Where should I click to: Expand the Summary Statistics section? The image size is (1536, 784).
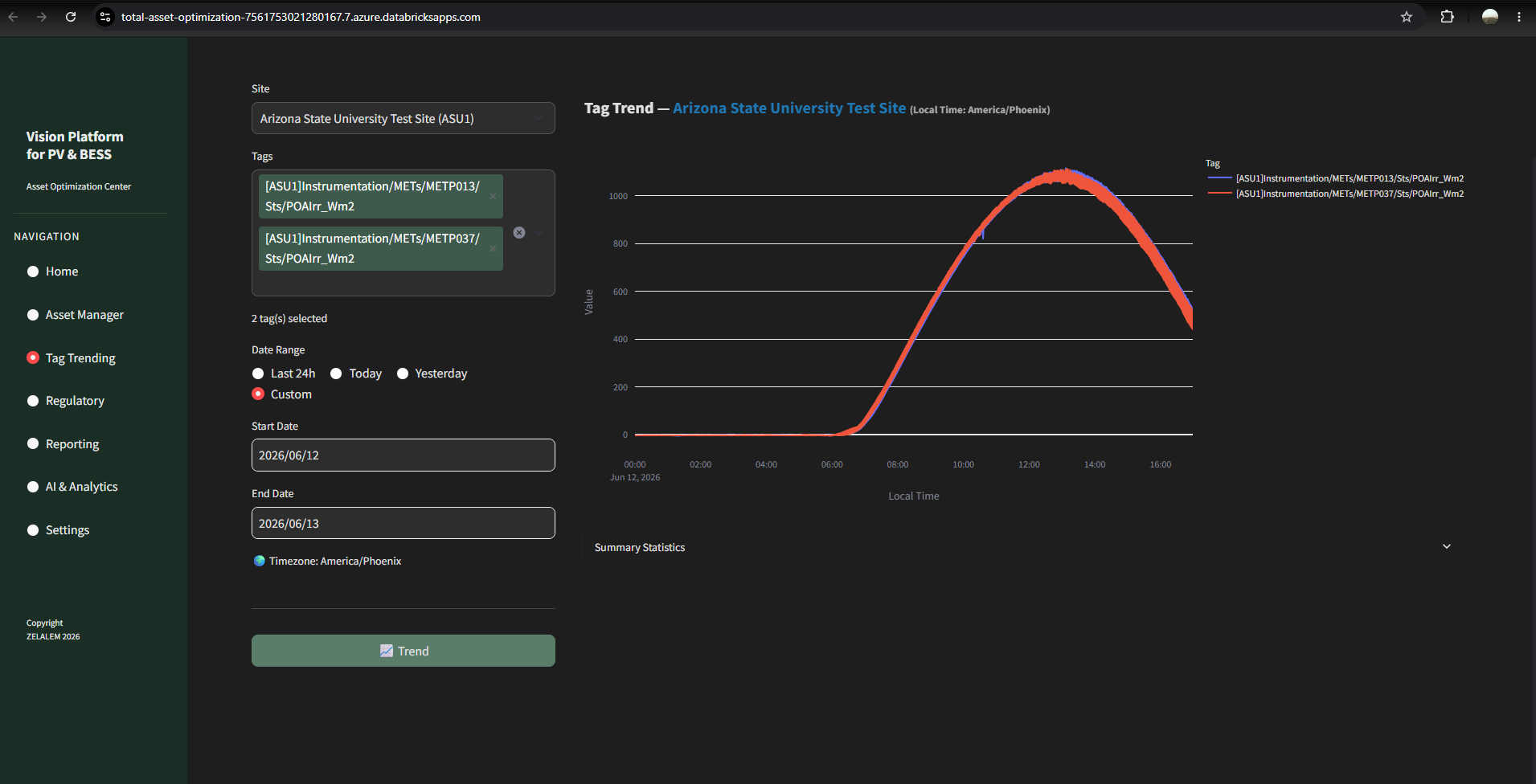1026,547
